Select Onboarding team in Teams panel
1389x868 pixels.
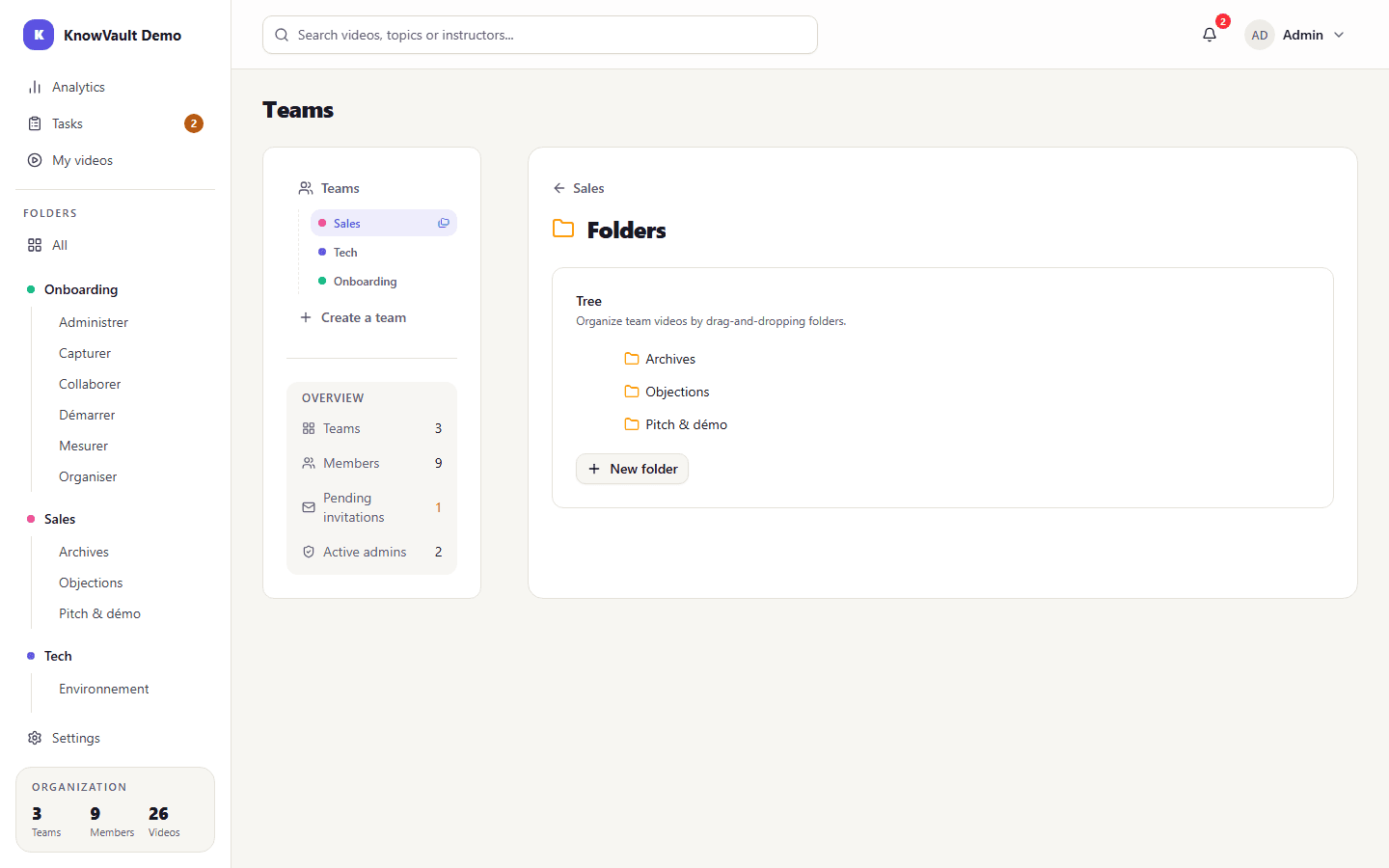[384, 282]
